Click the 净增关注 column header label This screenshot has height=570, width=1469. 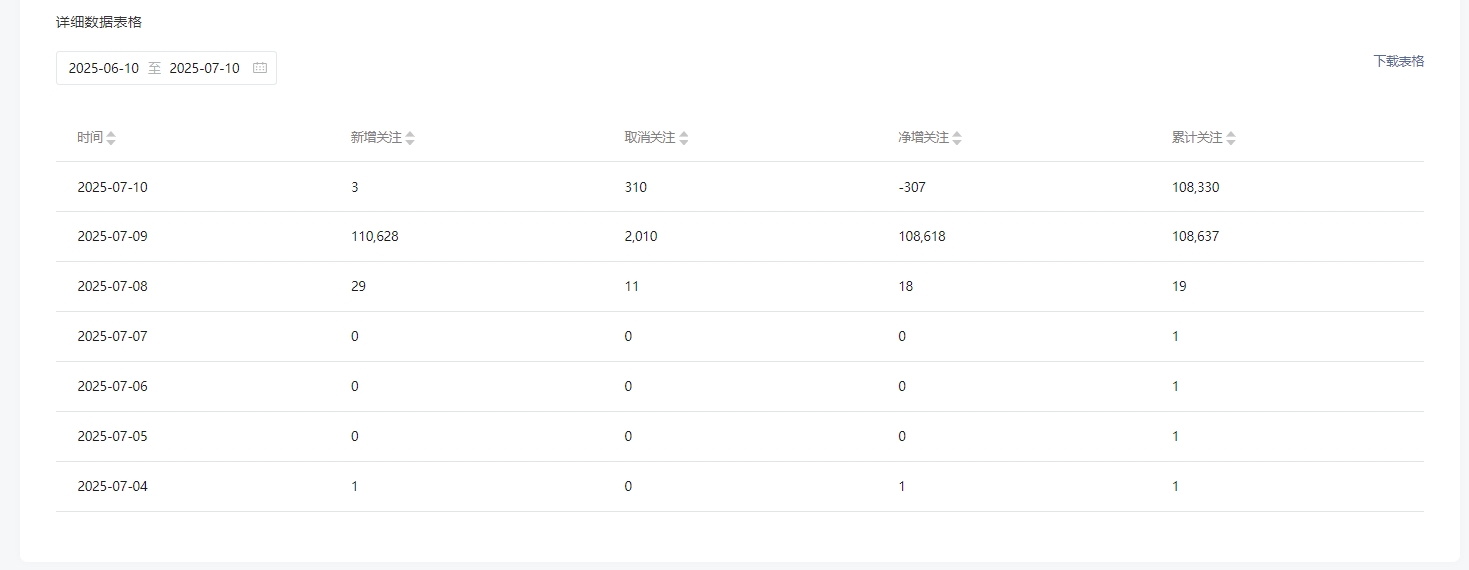[923, 138]
